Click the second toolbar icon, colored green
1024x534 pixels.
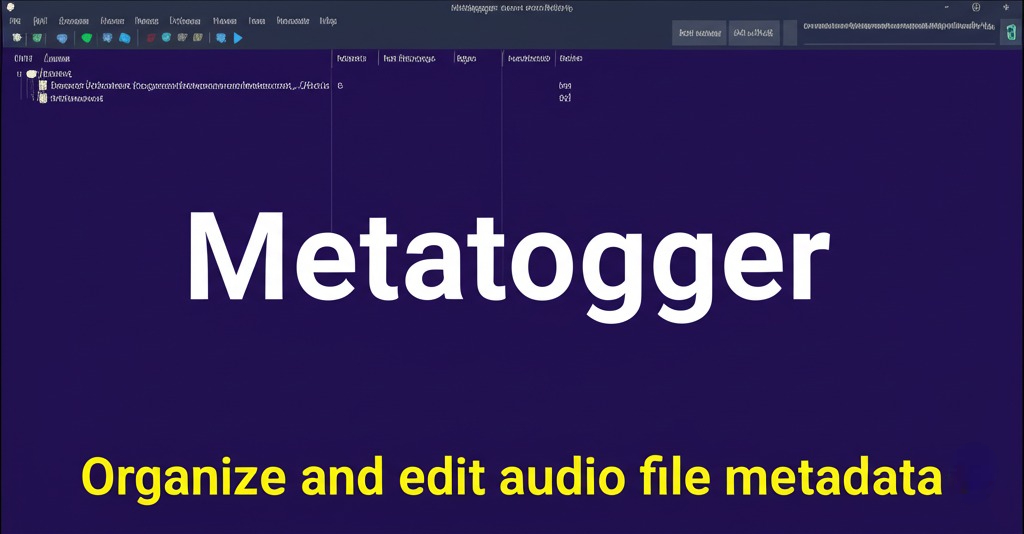[38, 38]
